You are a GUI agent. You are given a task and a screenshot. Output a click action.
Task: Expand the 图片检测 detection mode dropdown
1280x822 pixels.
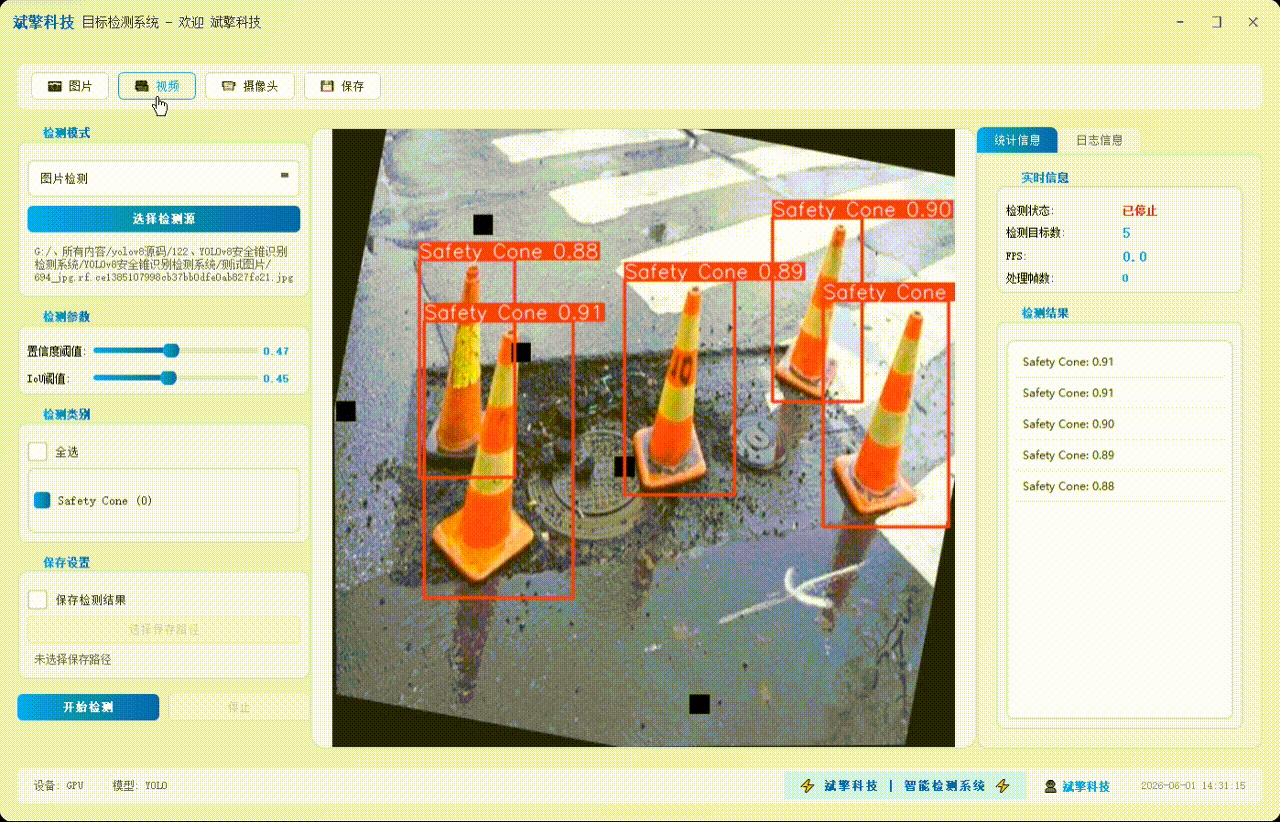(164, 178)
